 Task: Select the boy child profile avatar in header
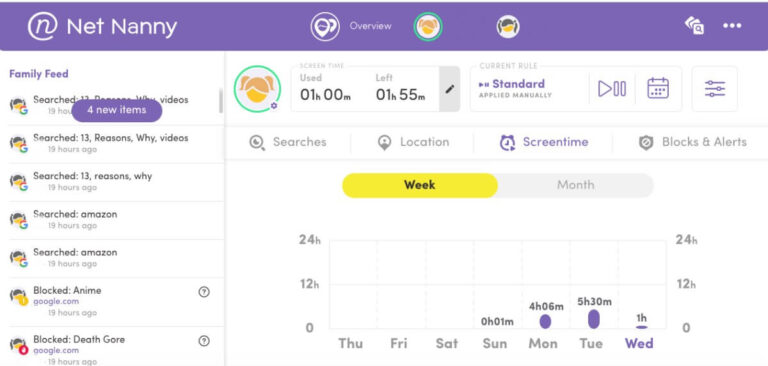coord(507,26)
